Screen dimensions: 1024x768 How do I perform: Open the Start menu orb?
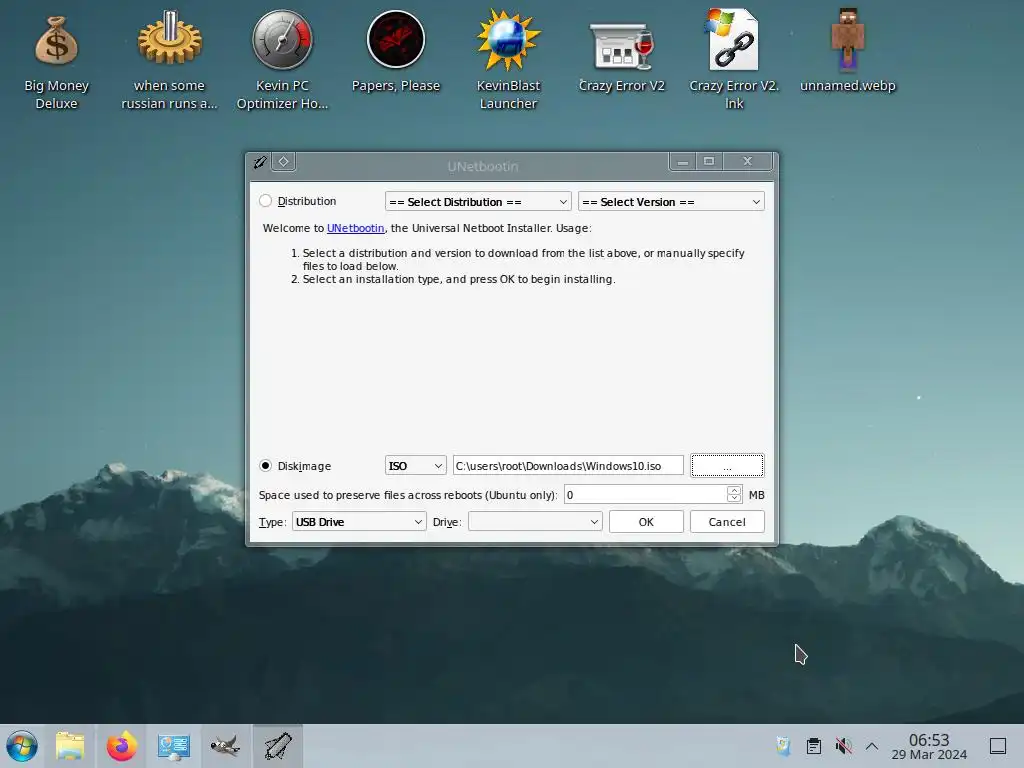pos(22,746)
